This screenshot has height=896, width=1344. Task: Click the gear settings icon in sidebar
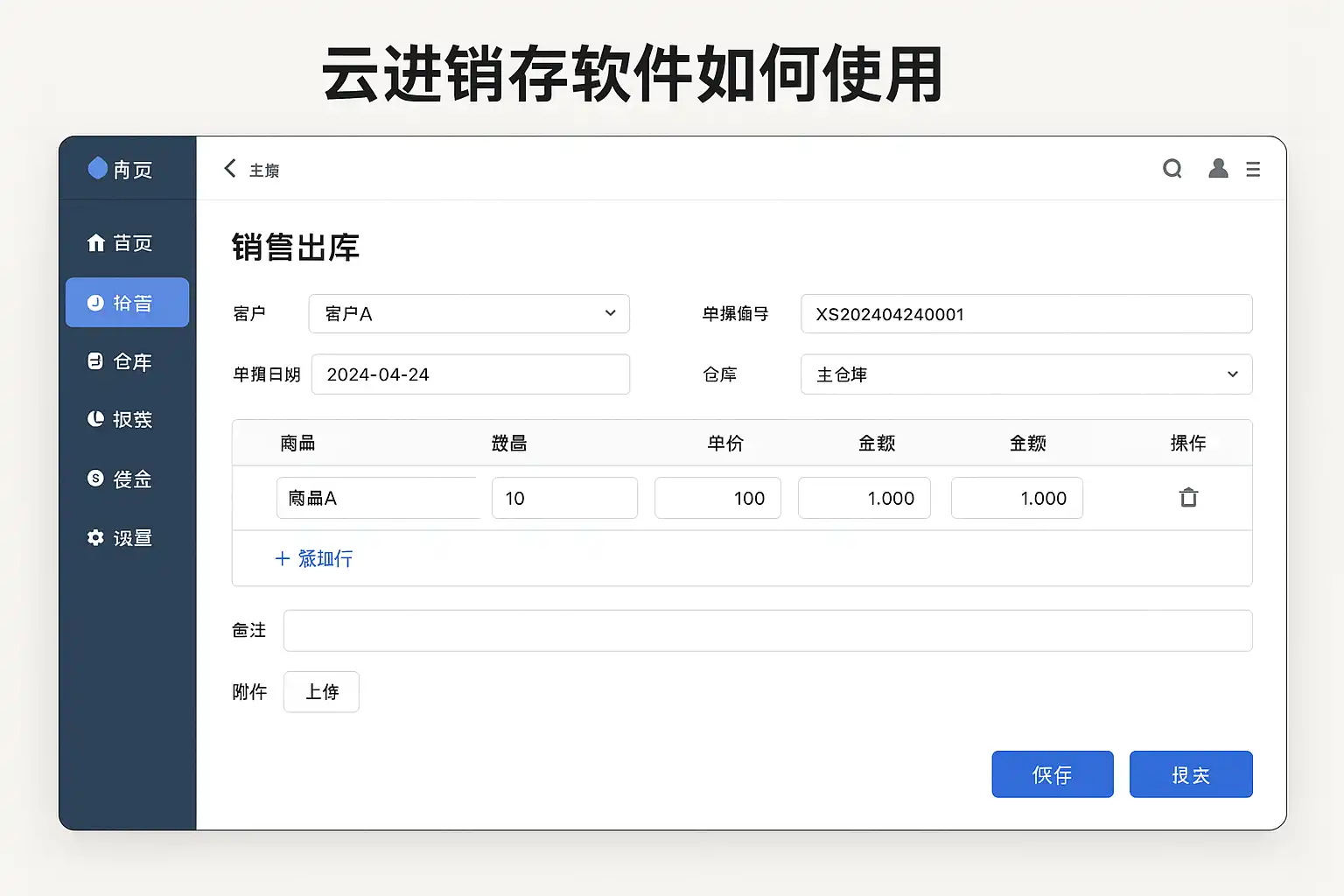95,537
